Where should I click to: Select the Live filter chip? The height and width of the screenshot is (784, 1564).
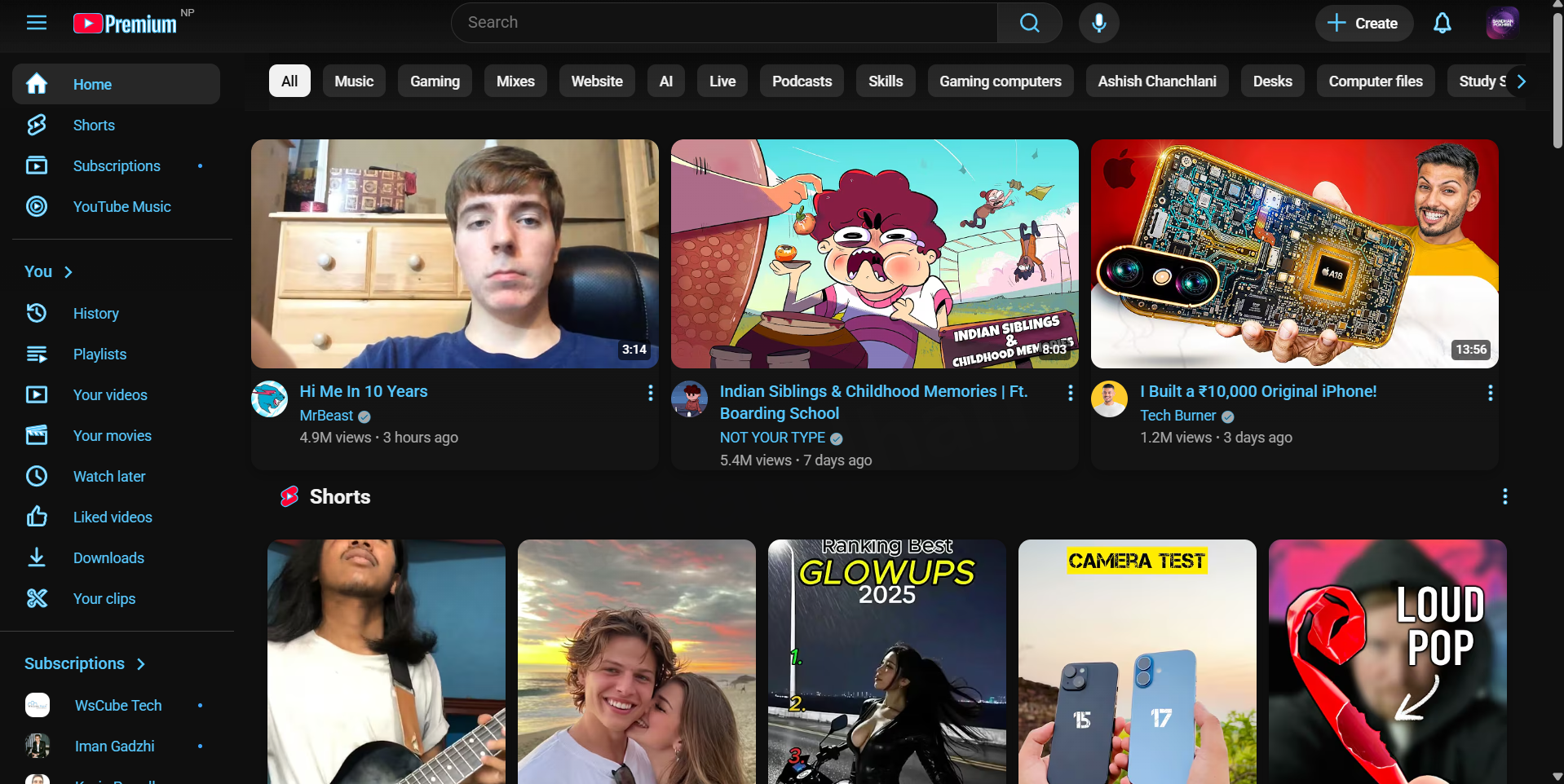click(x=722, y=81)
